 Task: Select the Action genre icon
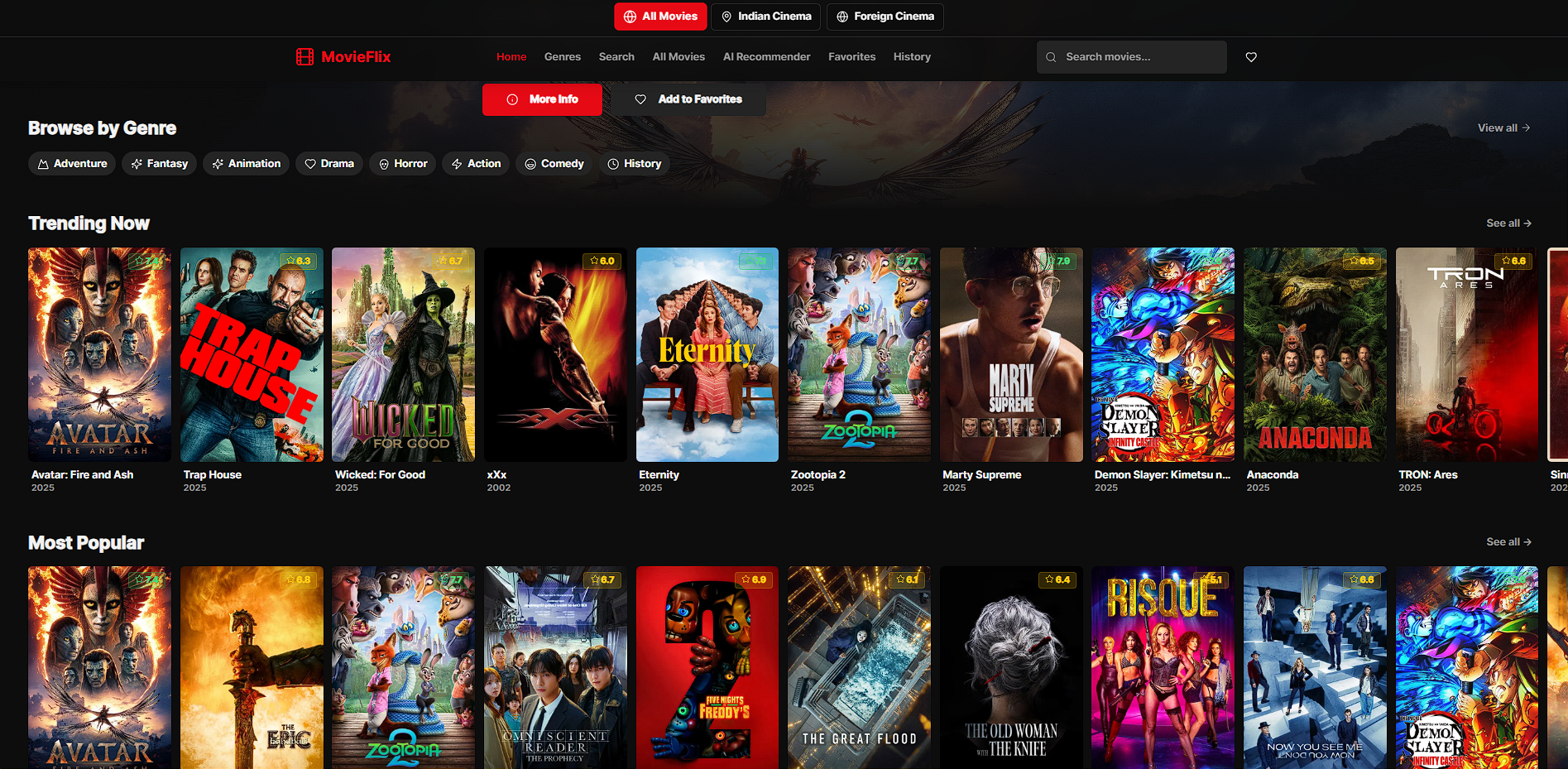(454, 163)
